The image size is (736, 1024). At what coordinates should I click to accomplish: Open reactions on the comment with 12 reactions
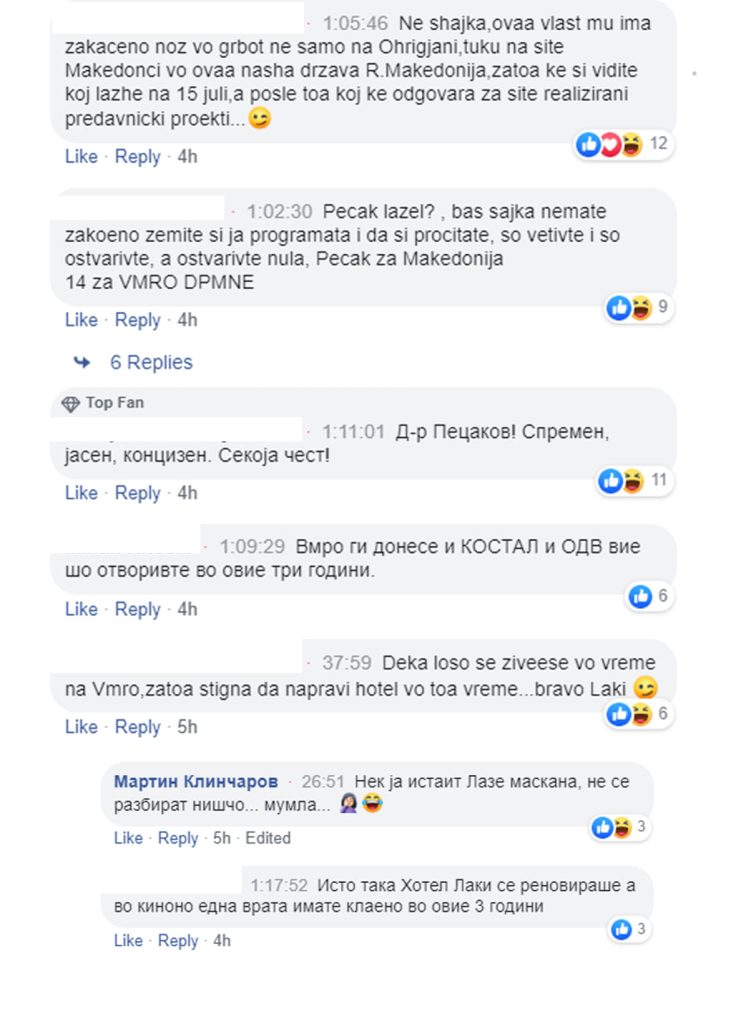point(624,144)
